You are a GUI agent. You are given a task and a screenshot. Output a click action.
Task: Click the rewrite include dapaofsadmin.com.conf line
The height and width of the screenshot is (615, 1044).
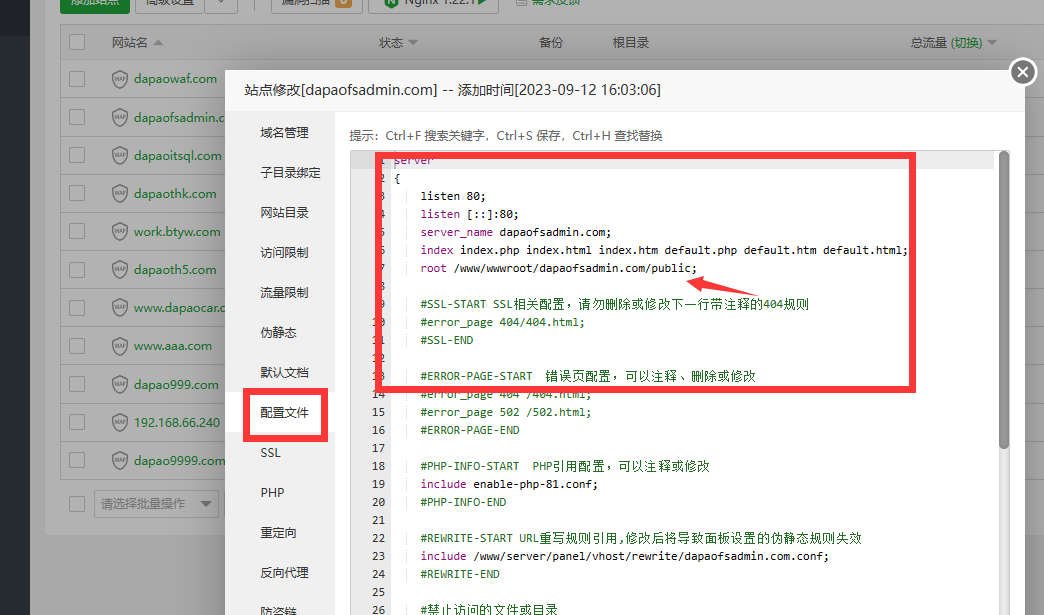point(625,556)
